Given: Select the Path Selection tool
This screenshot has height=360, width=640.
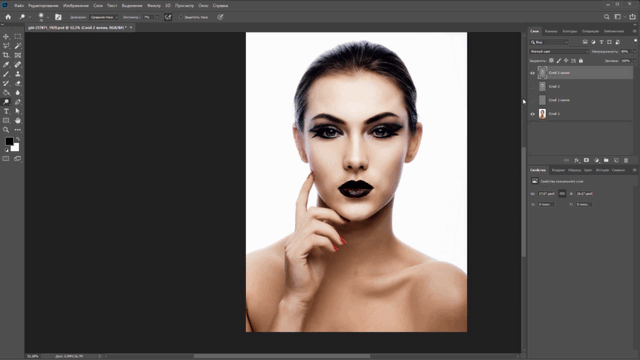Looking at the screenshot, I should pyautogui.click(x=18, y=111).
